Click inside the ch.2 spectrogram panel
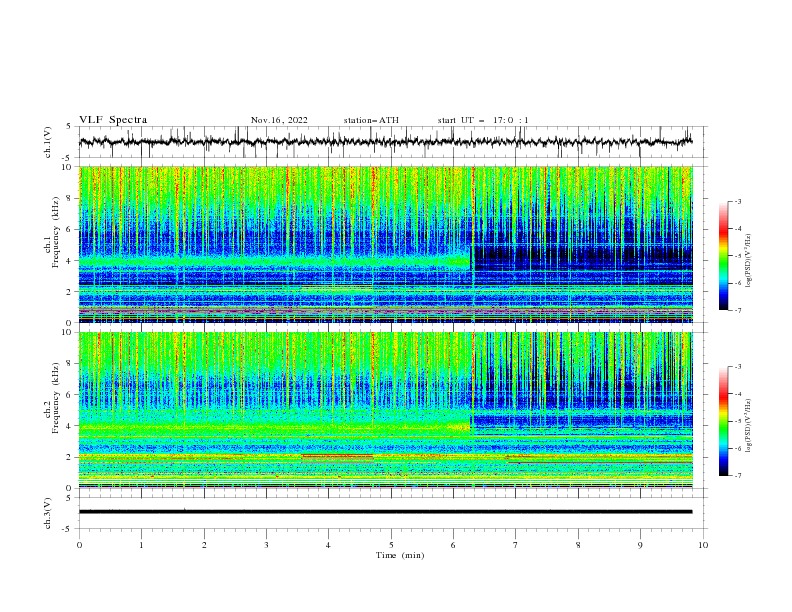 point(385,410)
